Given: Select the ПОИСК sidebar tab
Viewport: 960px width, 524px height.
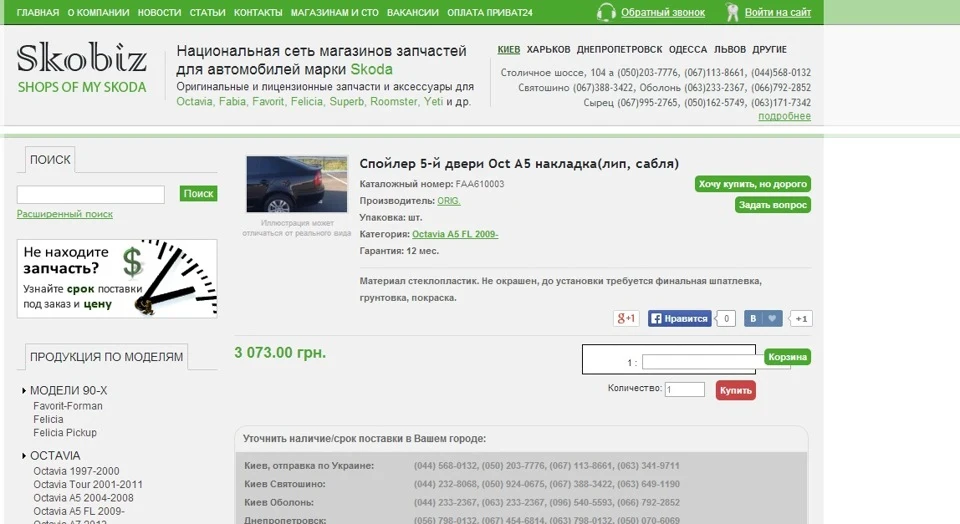Looking at the screenshot, I should click(50, 160).
